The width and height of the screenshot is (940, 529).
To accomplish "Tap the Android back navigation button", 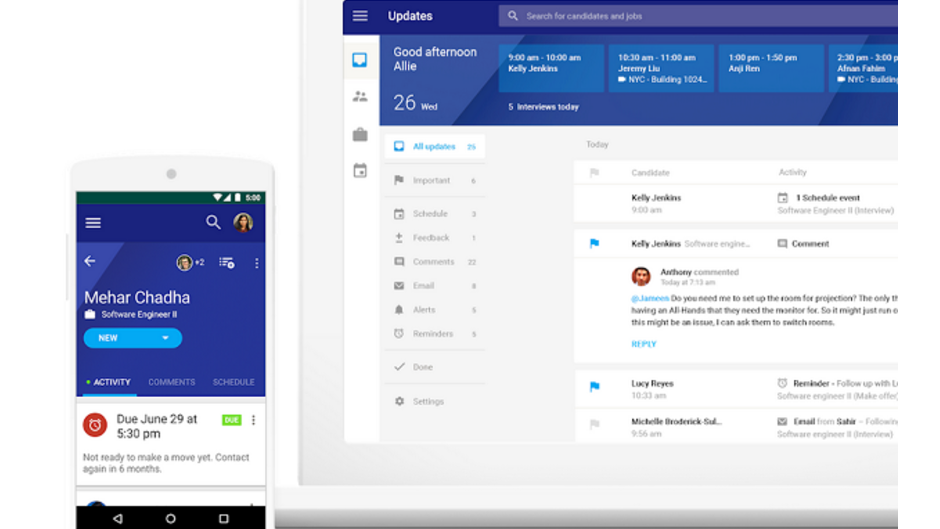I will pos(118,519).
